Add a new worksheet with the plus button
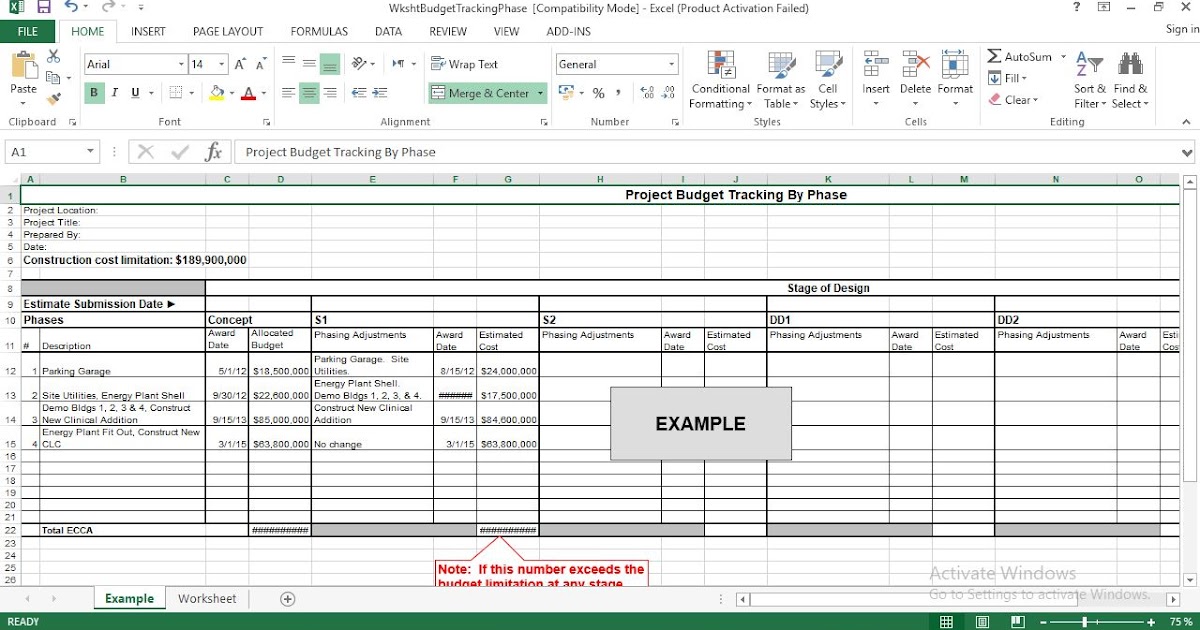 tap(287, 598)
